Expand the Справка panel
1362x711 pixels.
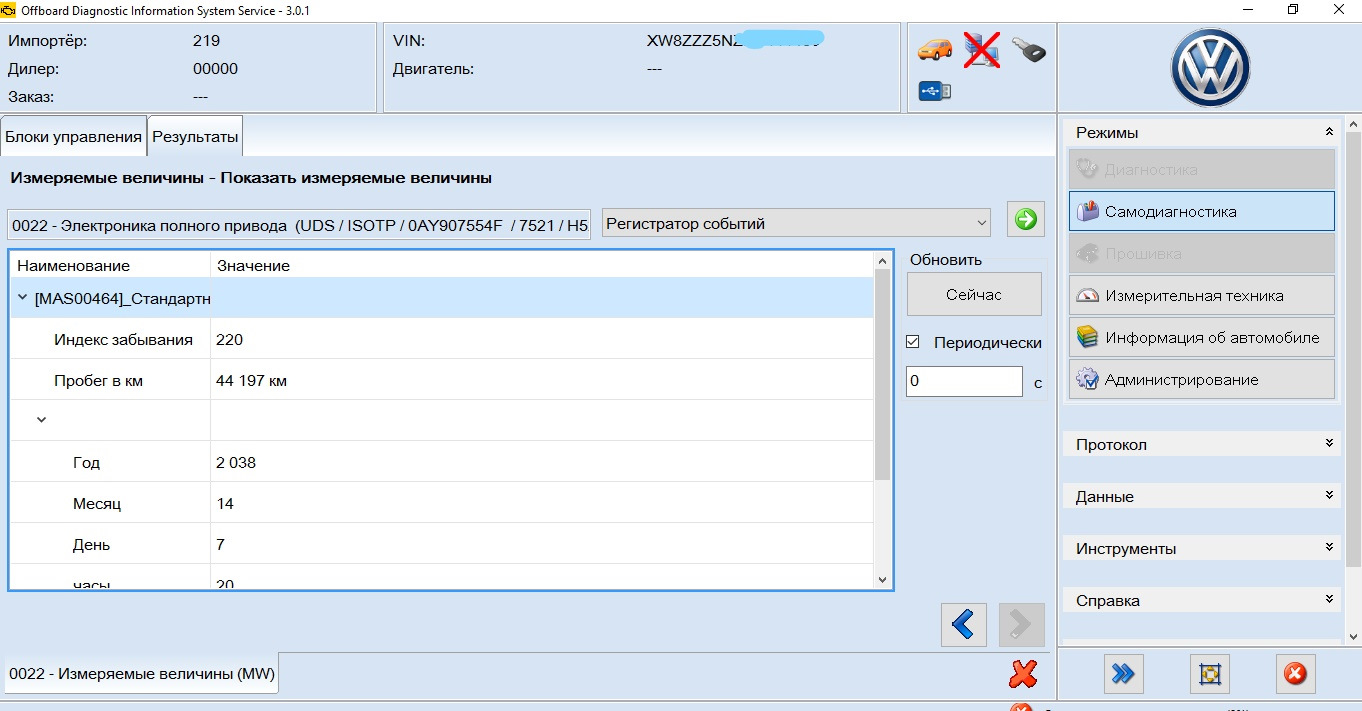point(1329,600)
